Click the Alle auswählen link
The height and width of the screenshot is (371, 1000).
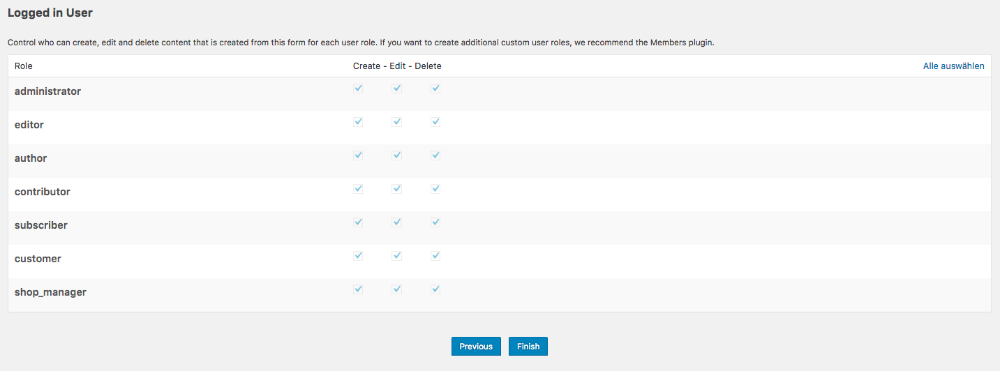coord(953,66)
